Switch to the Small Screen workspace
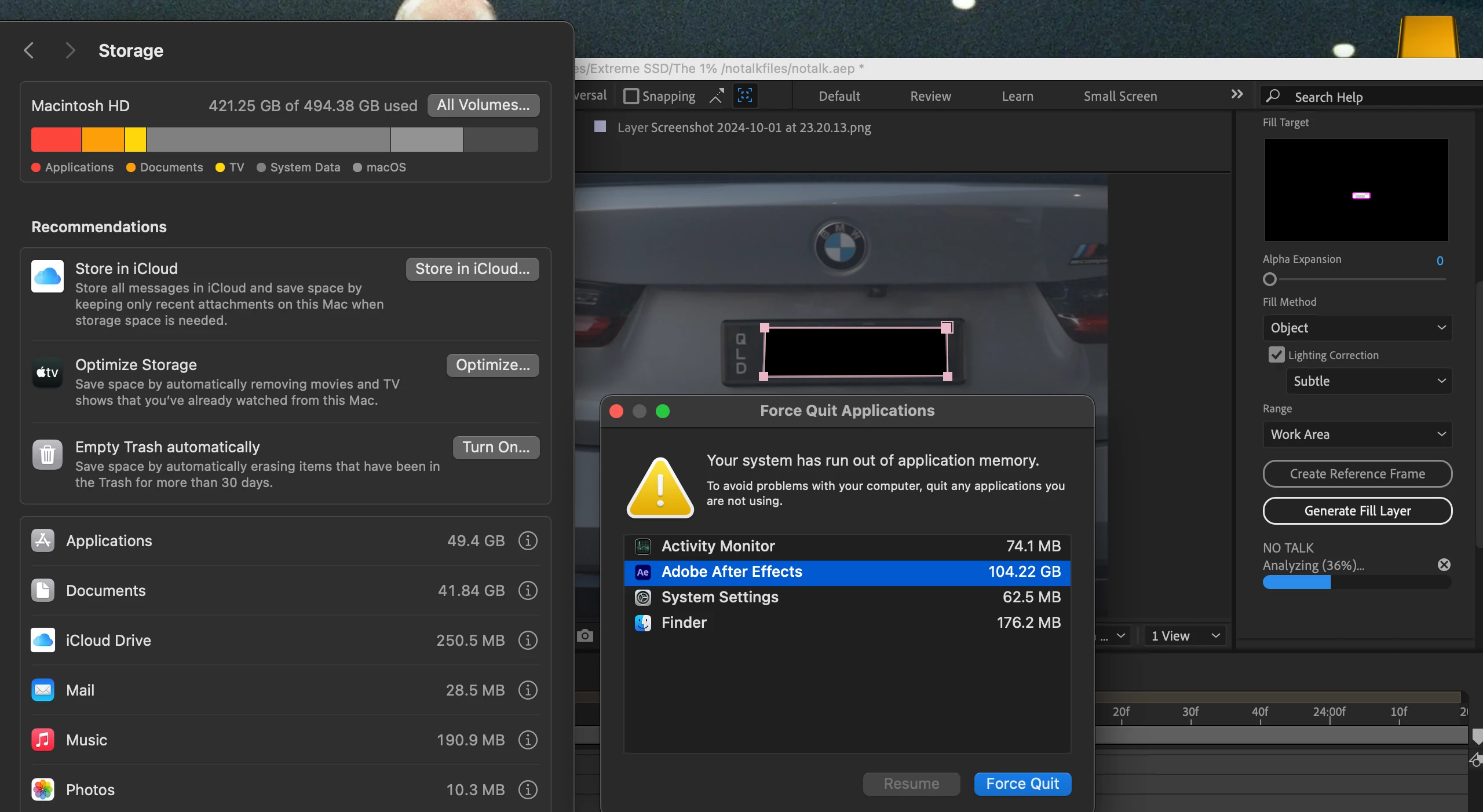The height and width of the screenshot is (812, 1483). pos(1120,96)
